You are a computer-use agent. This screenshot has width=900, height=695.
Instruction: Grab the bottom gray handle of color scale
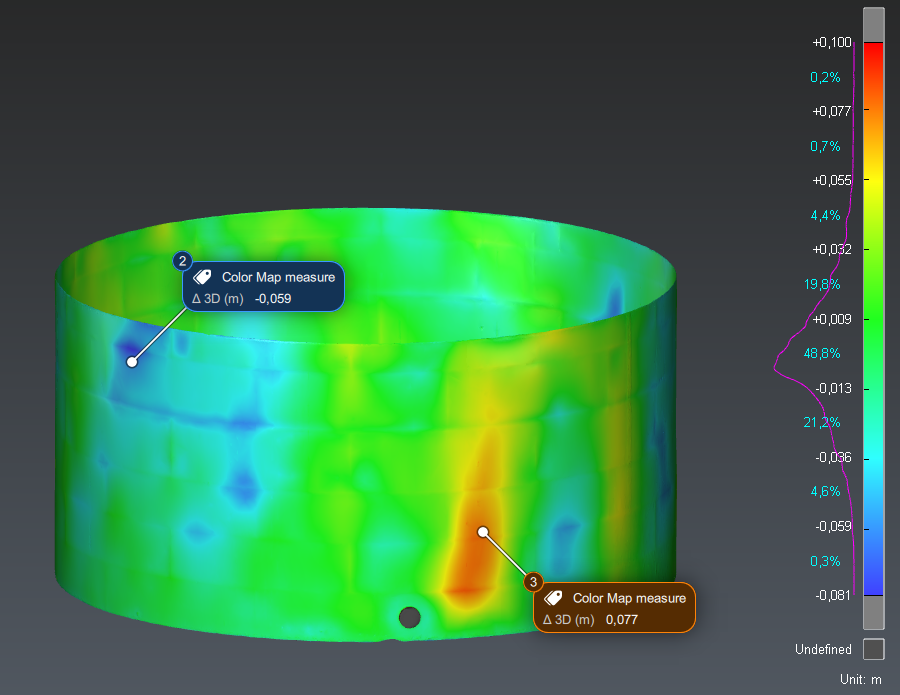(873, 610)
